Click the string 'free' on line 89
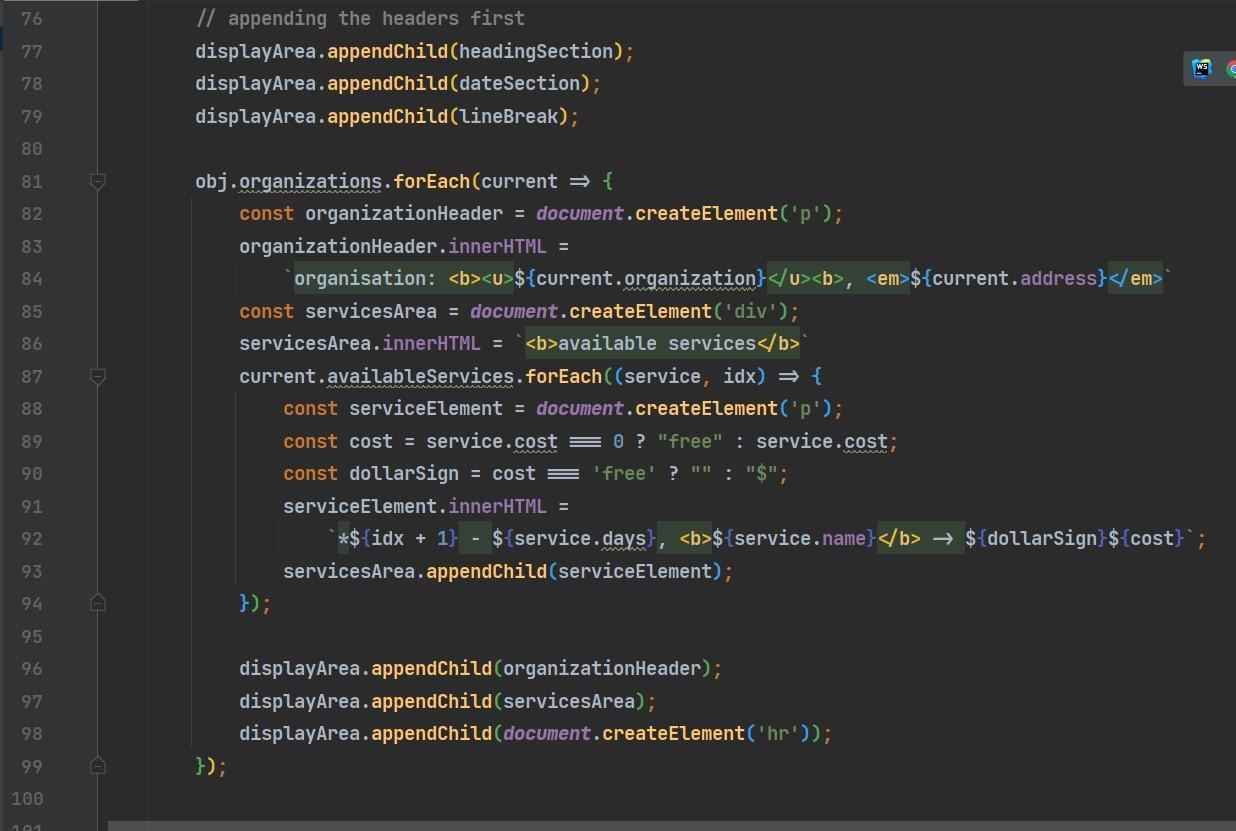 [690, 441]
